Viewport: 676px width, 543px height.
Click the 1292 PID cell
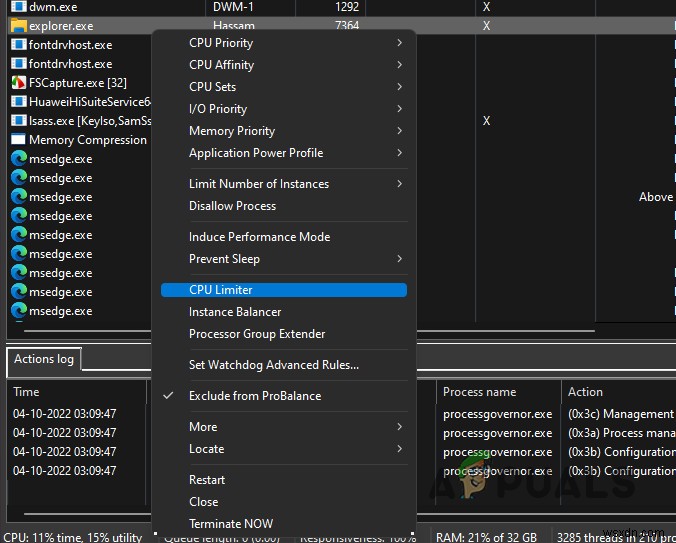(347, 6)
